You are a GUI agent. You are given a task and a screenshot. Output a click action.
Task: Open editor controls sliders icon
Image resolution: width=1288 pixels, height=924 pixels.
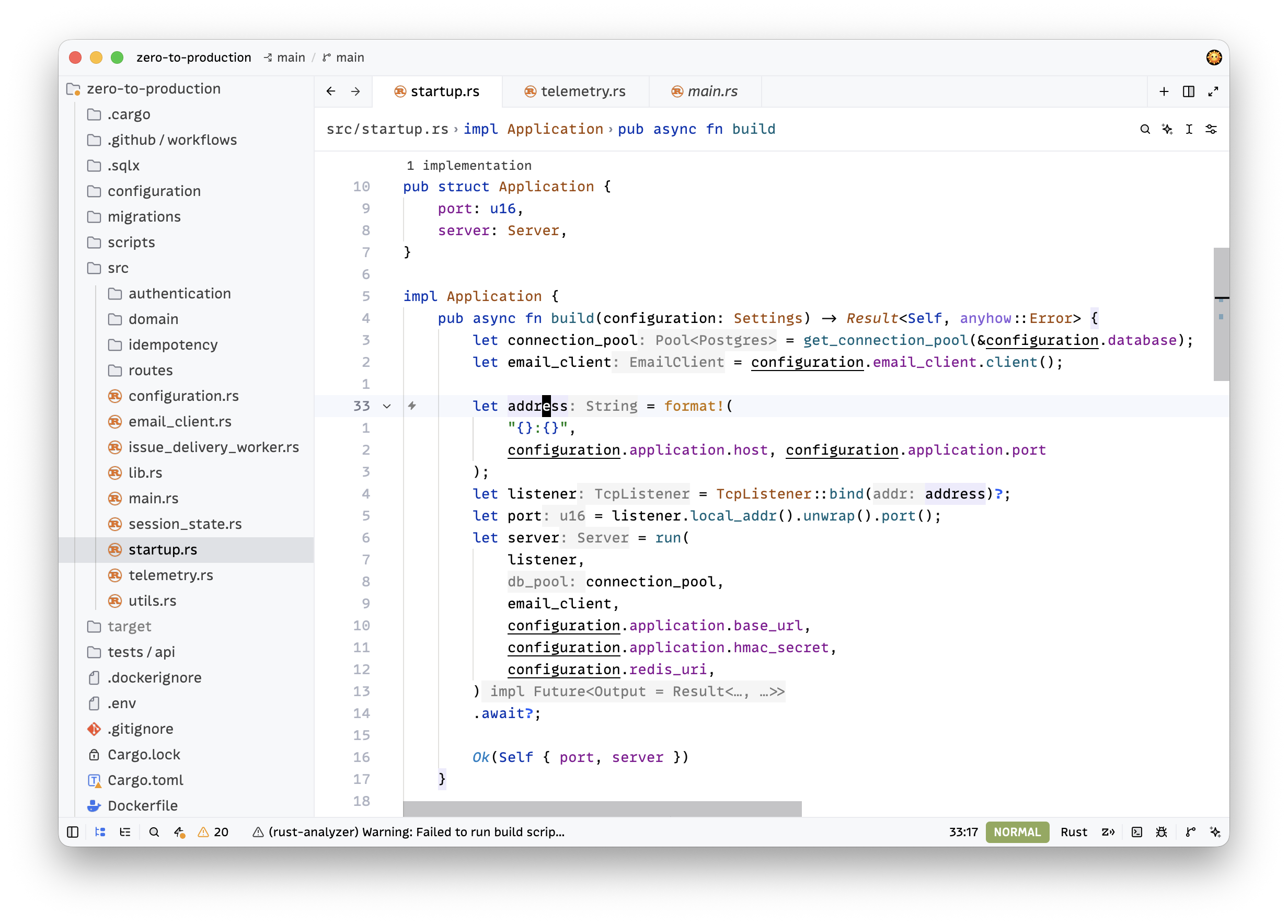point(1211,129)
